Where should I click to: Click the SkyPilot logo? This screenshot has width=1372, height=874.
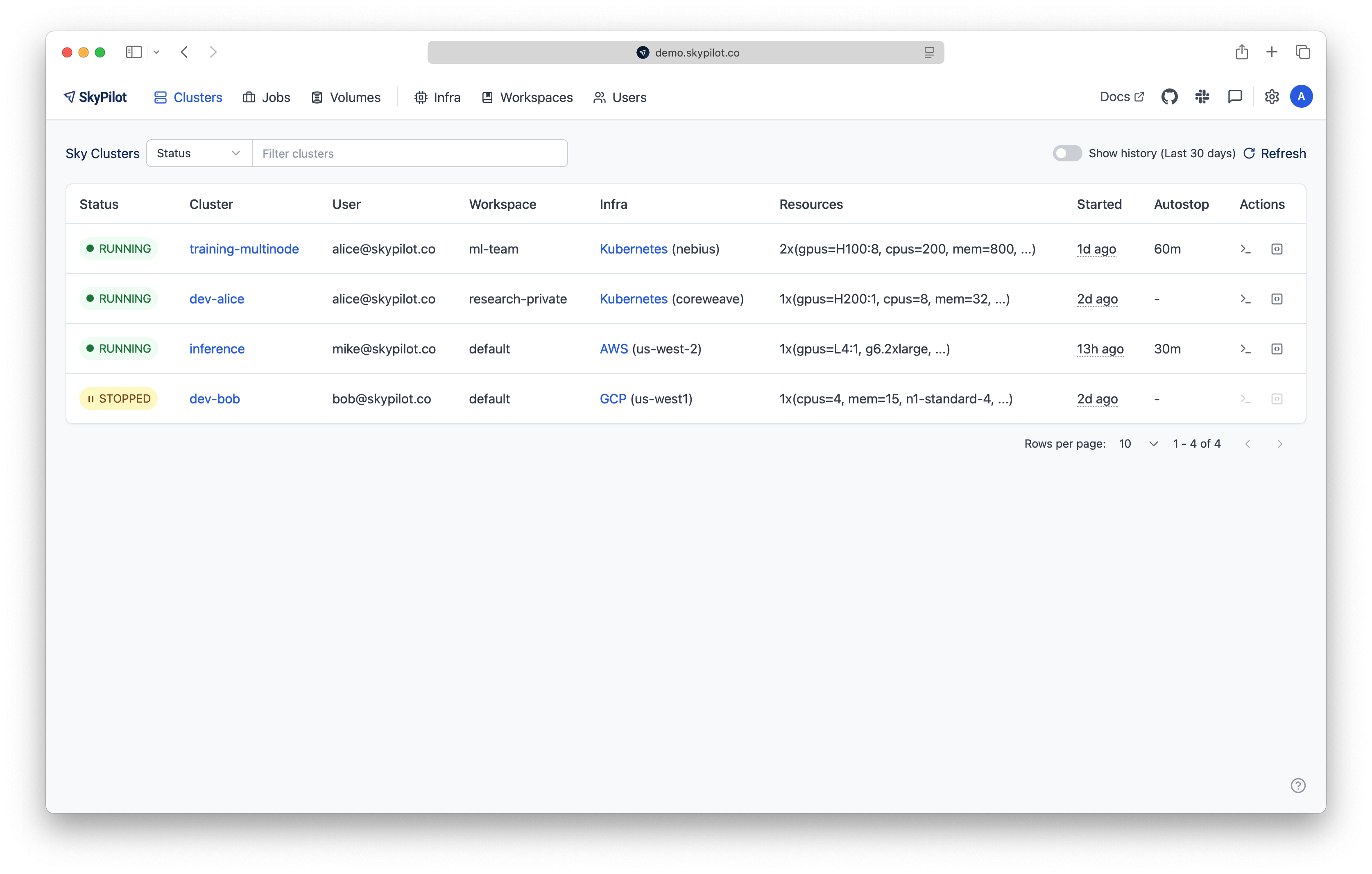95,97
